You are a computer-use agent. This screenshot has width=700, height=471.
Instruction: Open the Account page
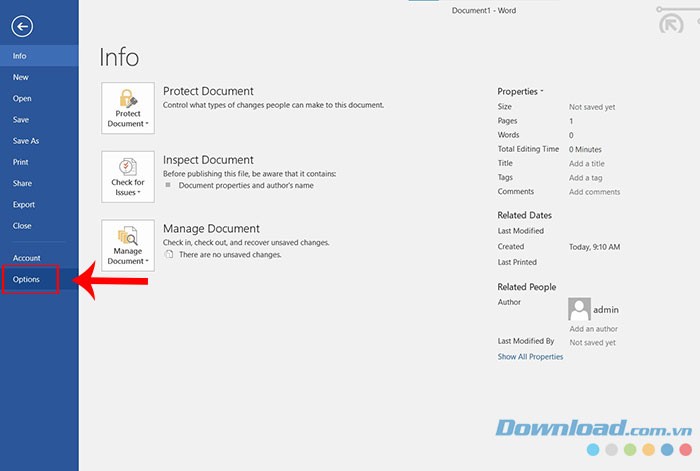[x=26, y=258]
